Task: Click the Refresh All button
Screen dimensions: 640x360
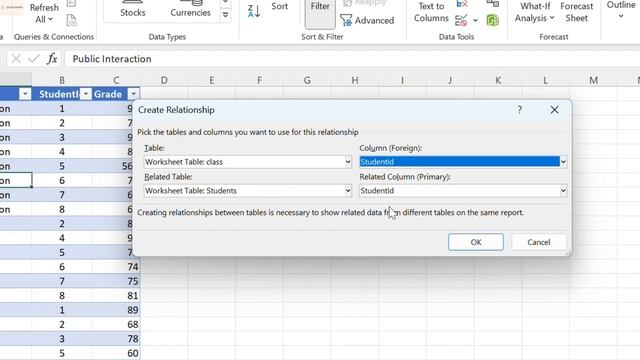Action: pyautogui.click(x=44, y=12)
